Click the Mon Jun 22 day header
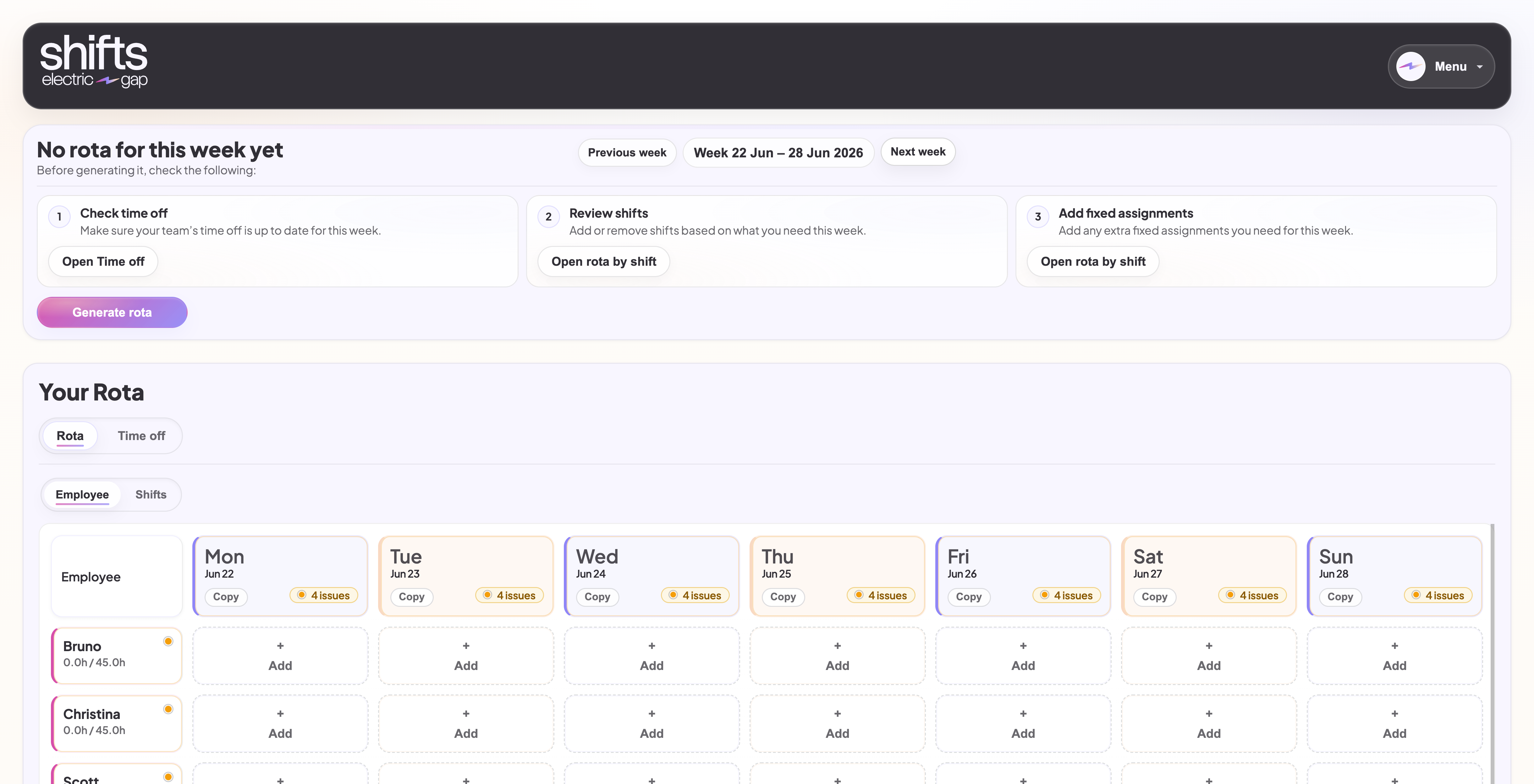The image size is (1534, 784). [280, 576]
